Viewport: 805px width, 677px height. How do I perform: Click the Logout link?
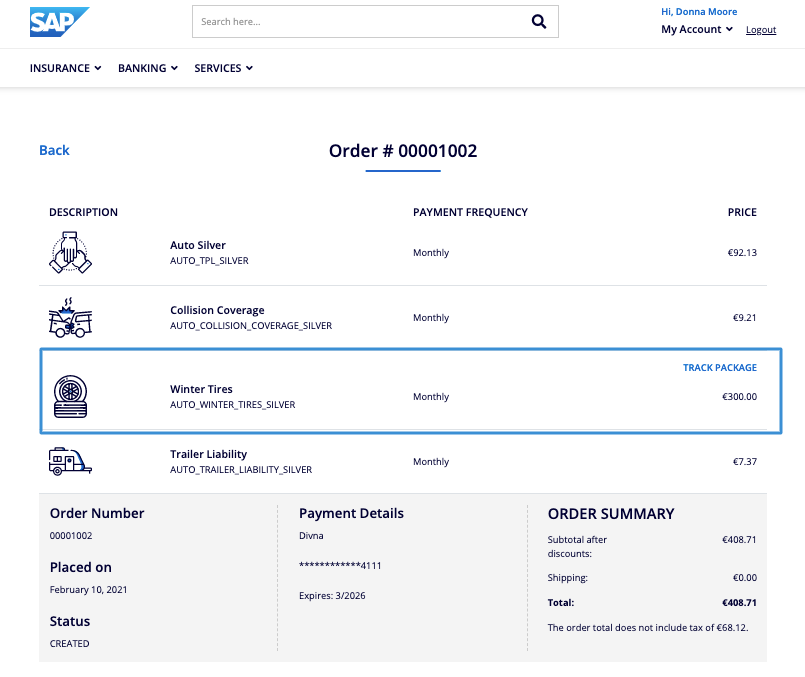pos(761,30)
